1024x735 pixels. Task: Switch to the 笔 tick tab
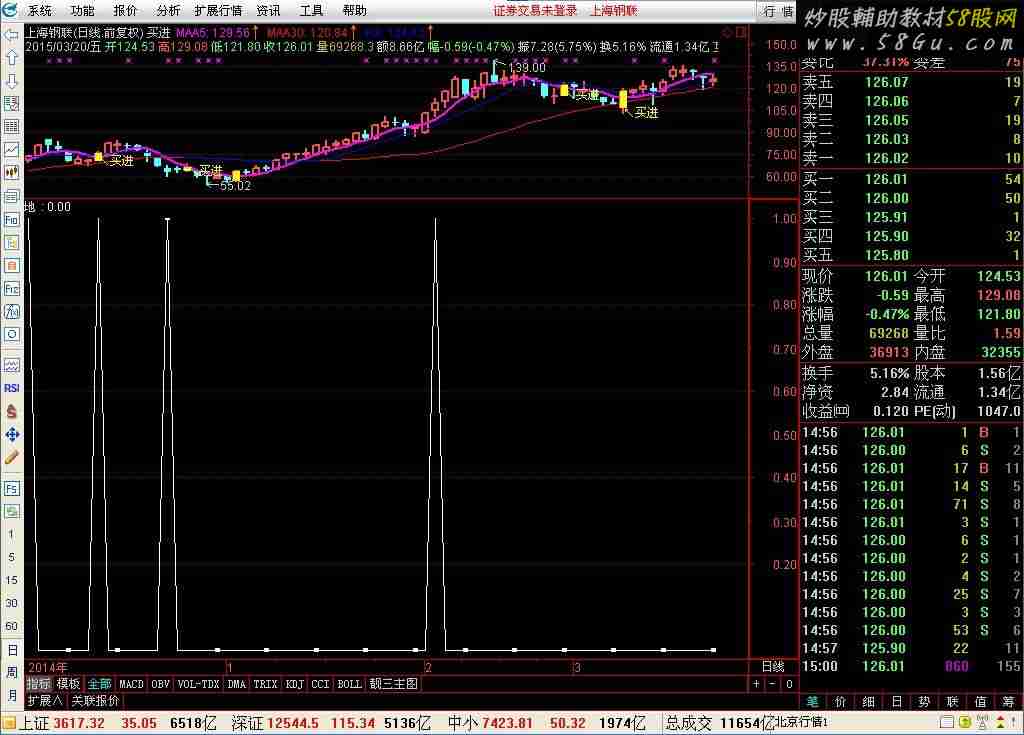(812, 701)
